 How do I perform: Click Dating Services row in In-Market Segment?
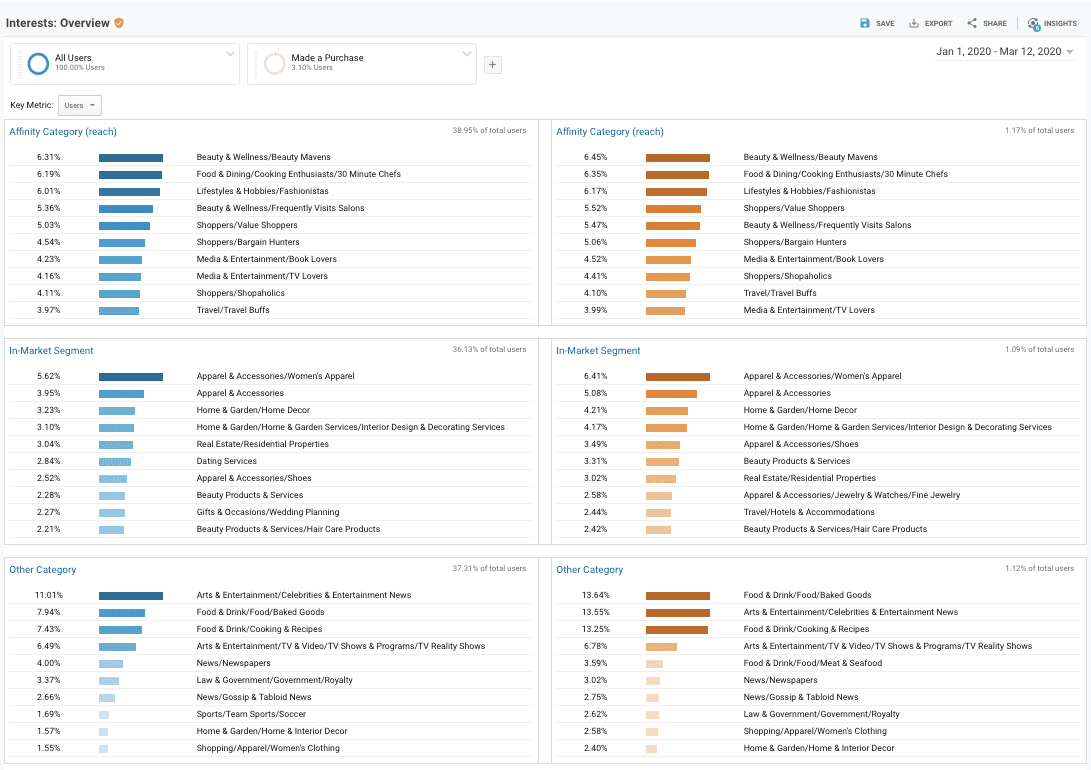click(x=226, y=462)
